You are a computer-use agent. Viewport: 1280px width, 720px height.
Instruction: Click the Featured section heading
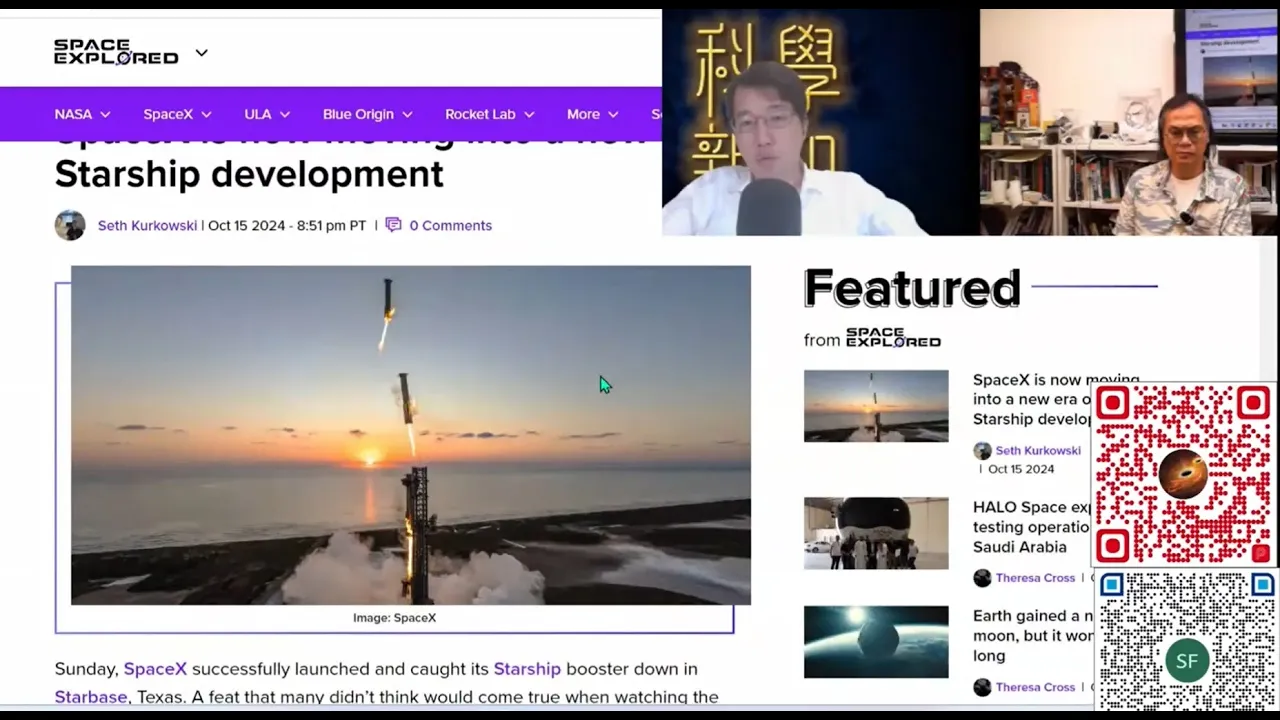coord(912,288)
